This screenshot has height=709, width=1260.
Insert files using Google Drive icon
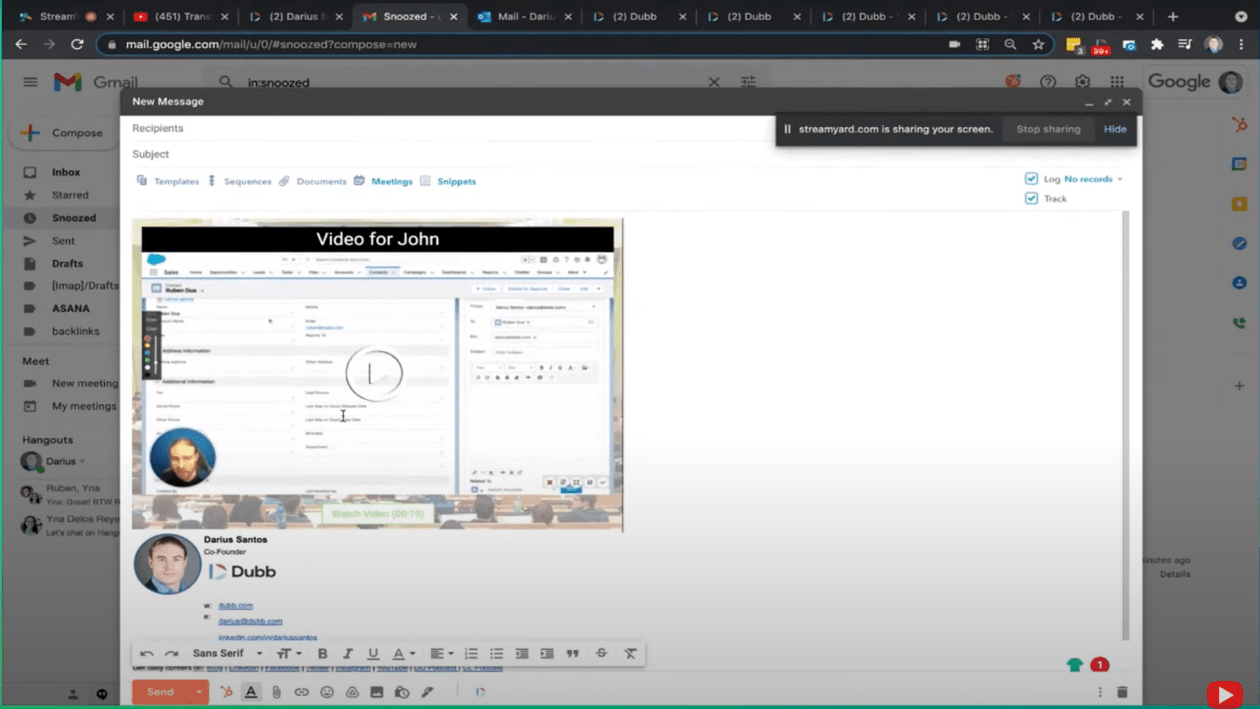(352, 692)
